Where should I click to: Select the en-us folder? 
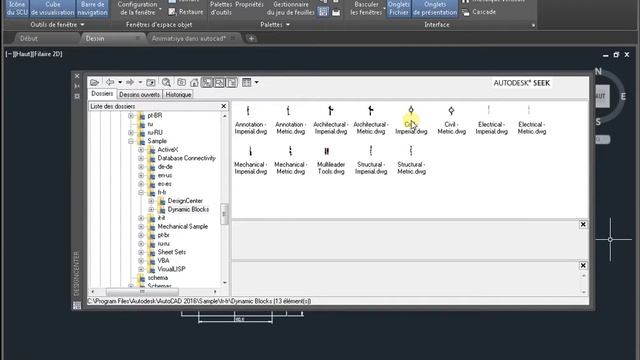click(x=164, y=176)
